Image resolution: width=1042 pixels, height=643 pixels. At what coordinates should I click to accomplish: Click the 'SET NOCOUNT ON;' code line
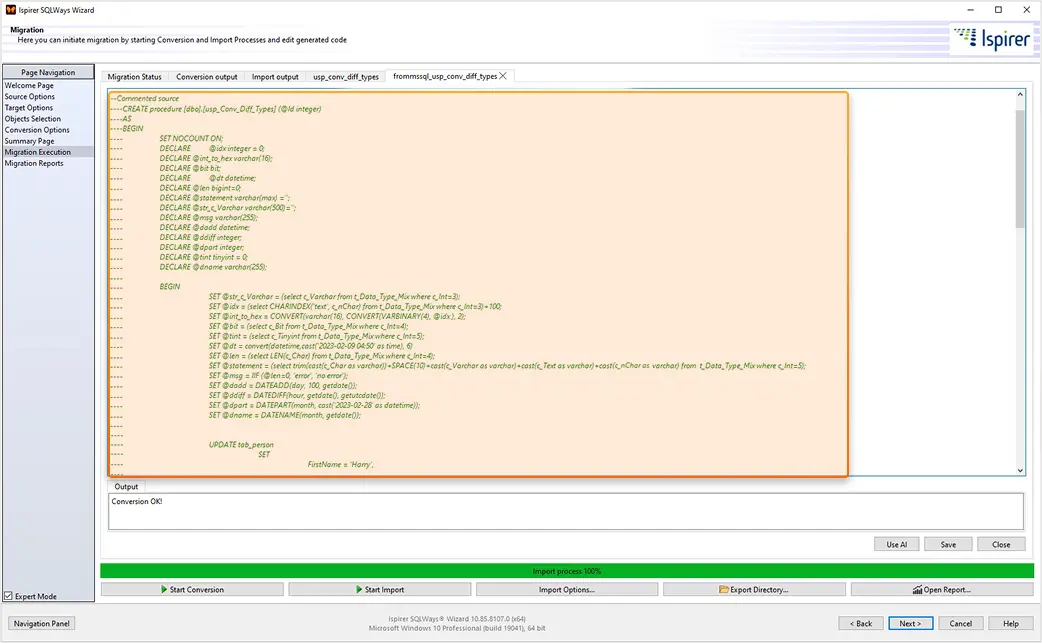(x=191, y=138)
